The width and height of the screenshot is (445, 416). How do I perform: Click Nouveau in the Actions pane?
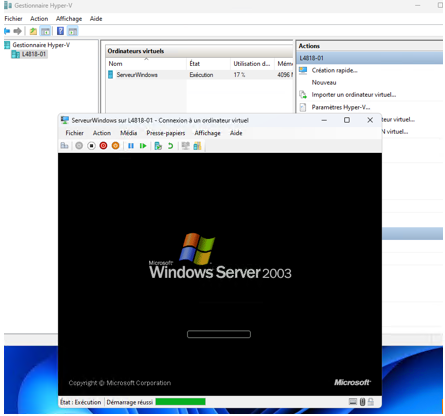(324, 82)
